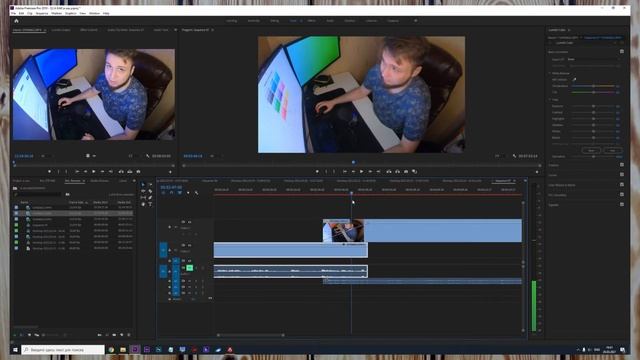Select the Hand tool
This screenshot has height=360, width=640.
tap(143, 204)
